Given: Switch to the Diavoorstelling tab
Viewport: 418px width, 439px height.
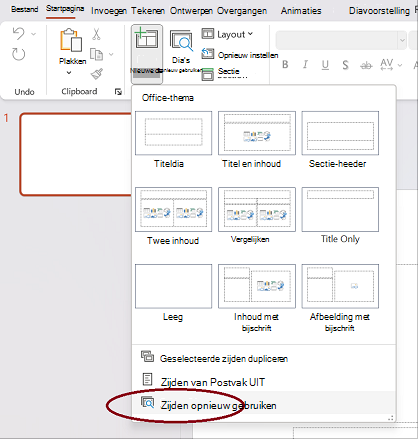Looking at the screenshot, I should (x=379, y=11).
